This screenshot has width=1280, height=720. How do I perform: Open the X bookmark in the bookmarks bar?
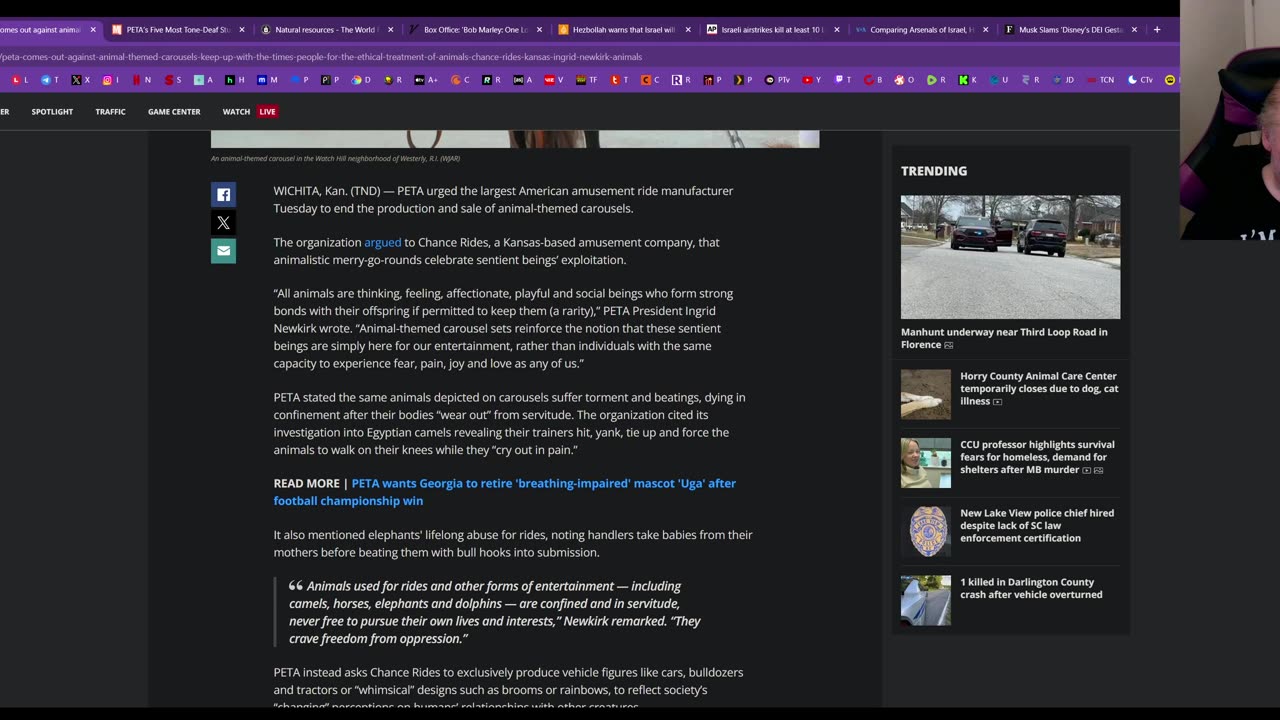tap(81, 80)
